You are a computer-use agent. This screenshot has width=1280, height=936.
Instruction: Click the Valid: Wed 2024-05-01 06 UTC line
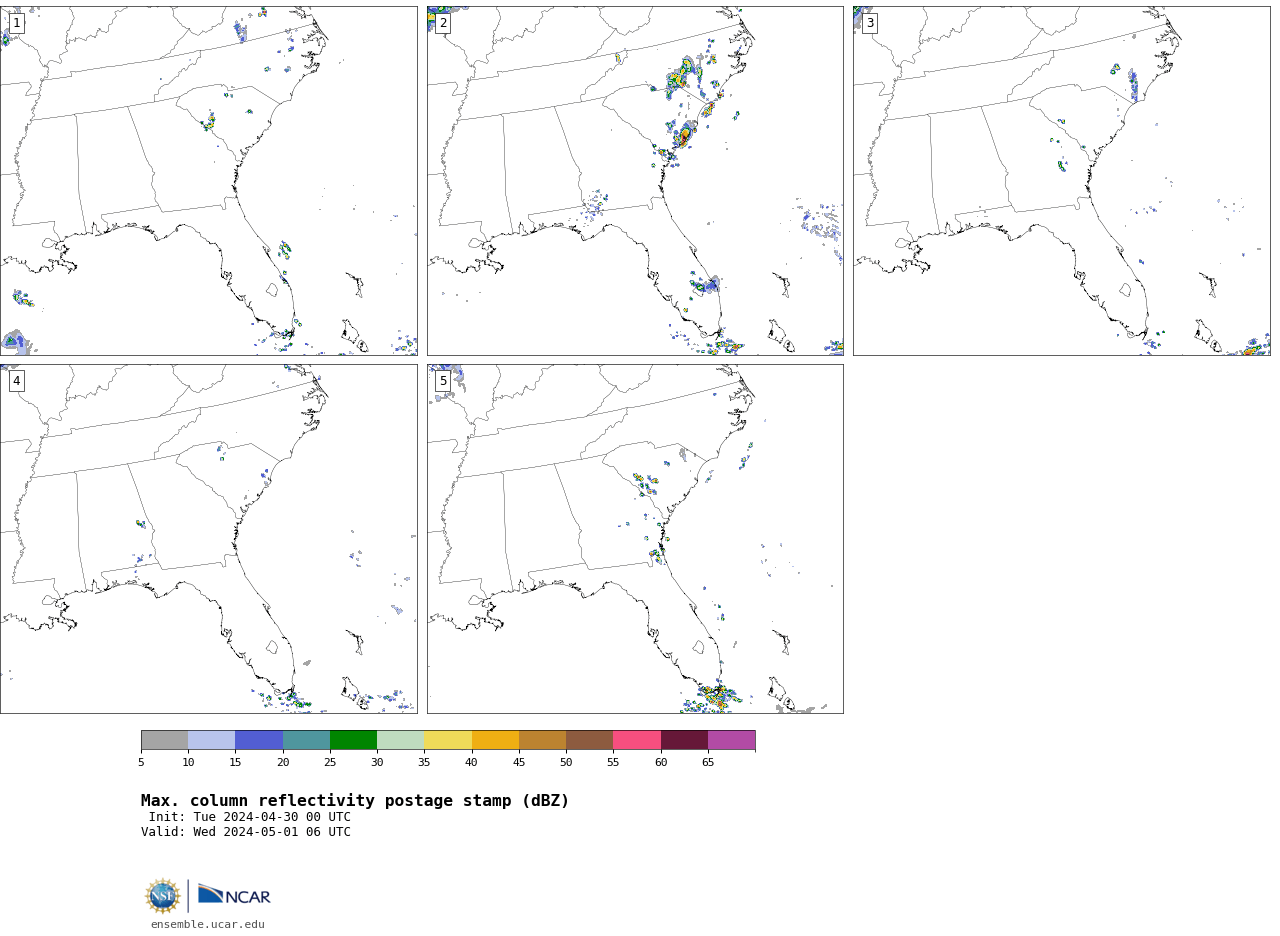[246, 832]
